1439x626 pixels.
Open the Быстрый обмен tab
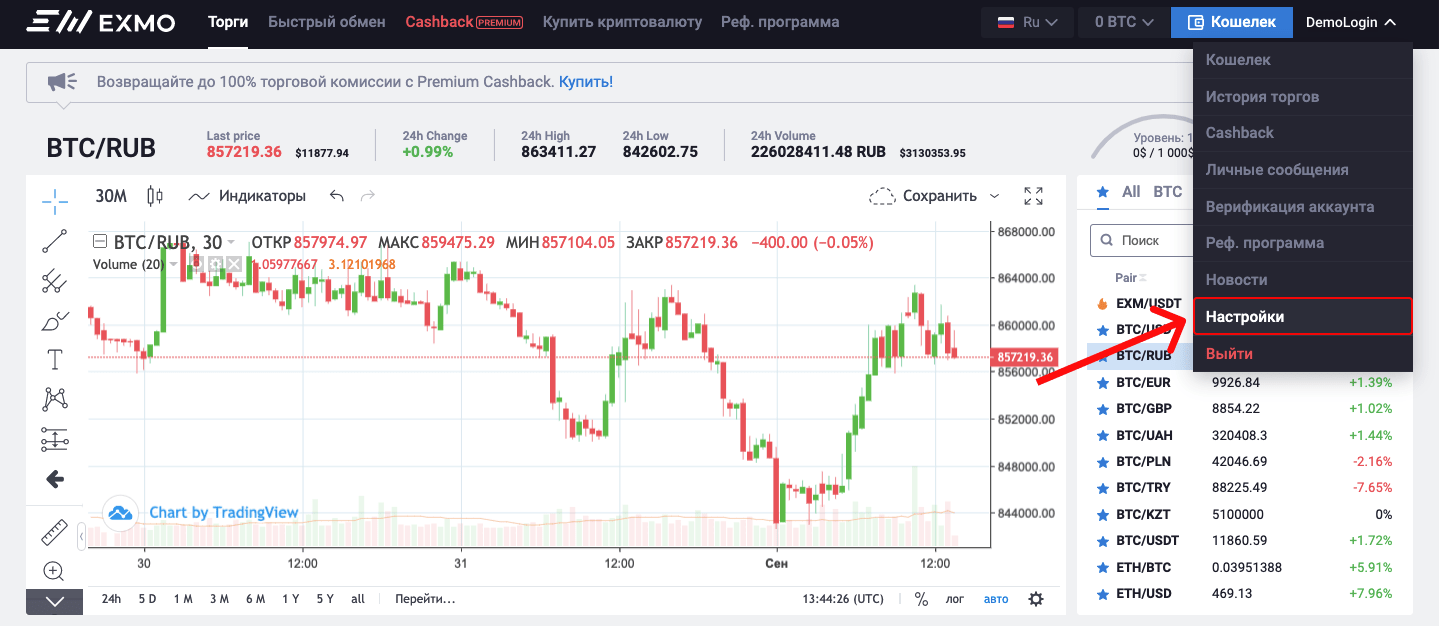[x=326, y=22]
